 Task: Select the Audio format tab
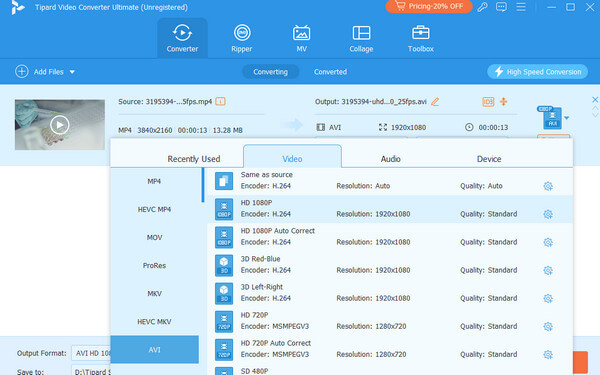click(x=391, y=159)
